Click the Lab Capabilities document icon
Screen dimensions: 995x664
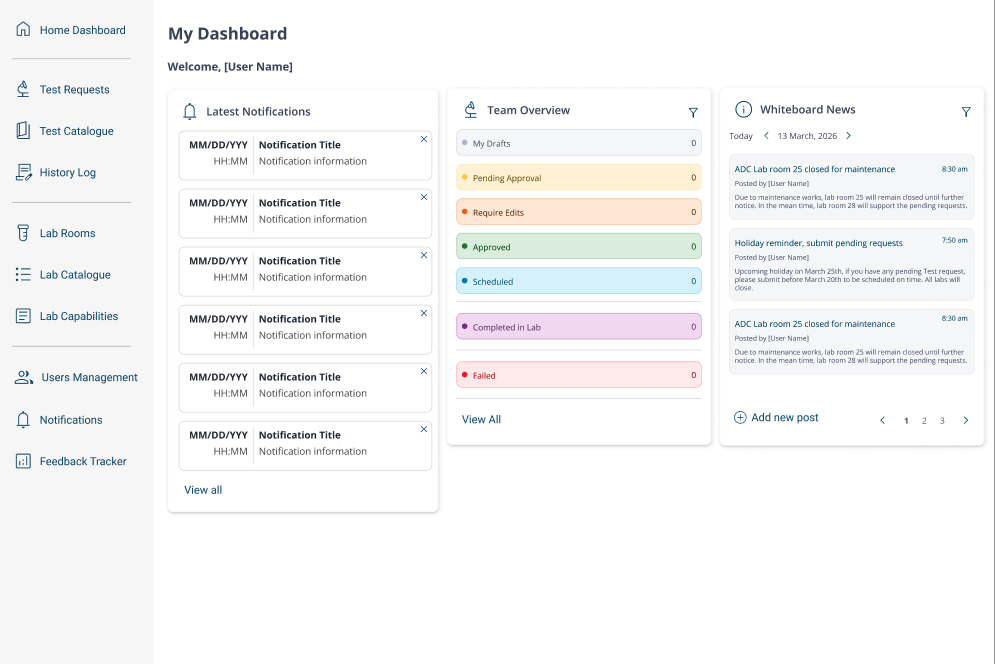[x=23, y=315]
